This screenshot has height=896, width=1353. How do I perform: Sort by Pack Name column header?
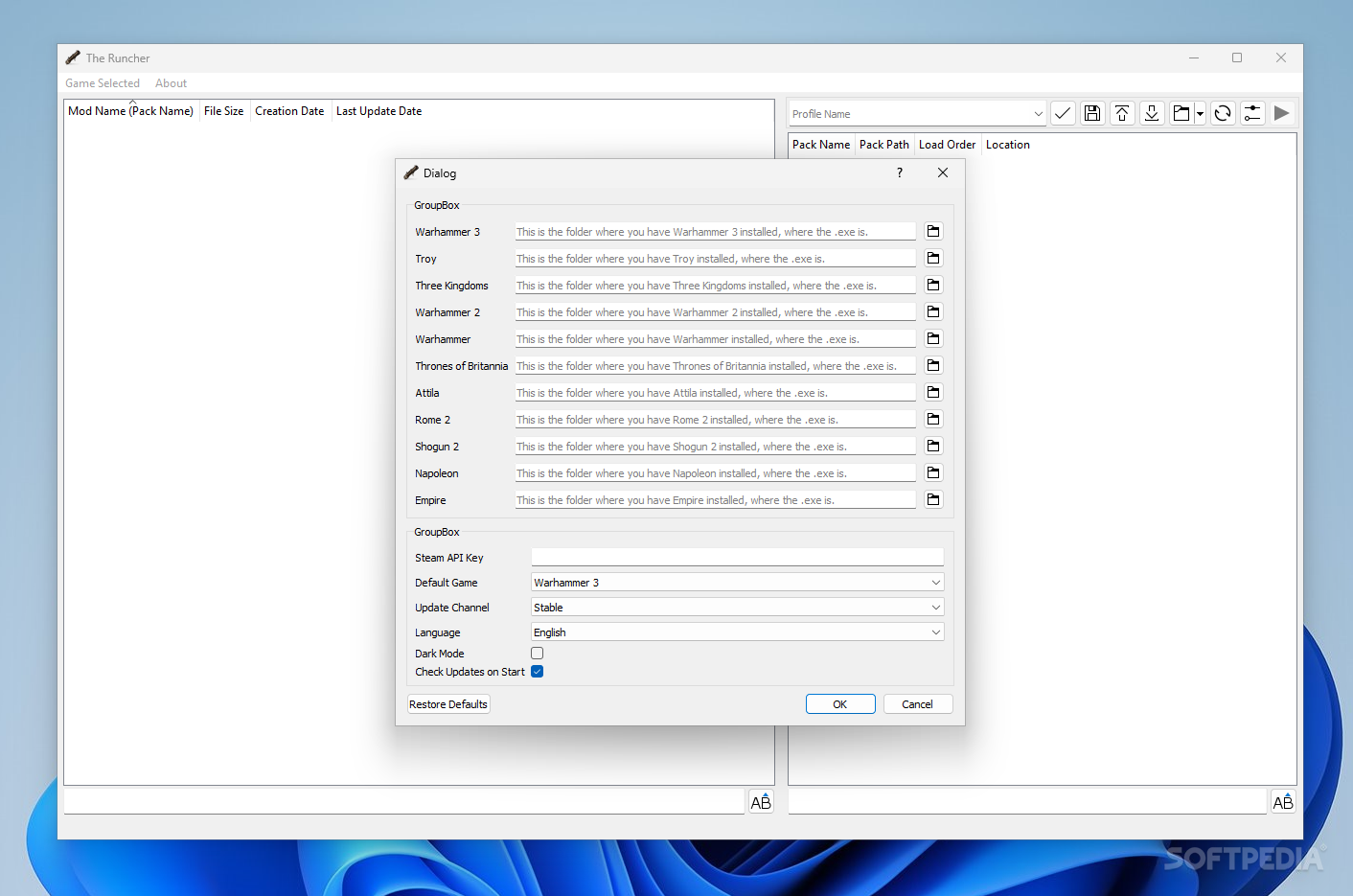(x=821, y=145)
